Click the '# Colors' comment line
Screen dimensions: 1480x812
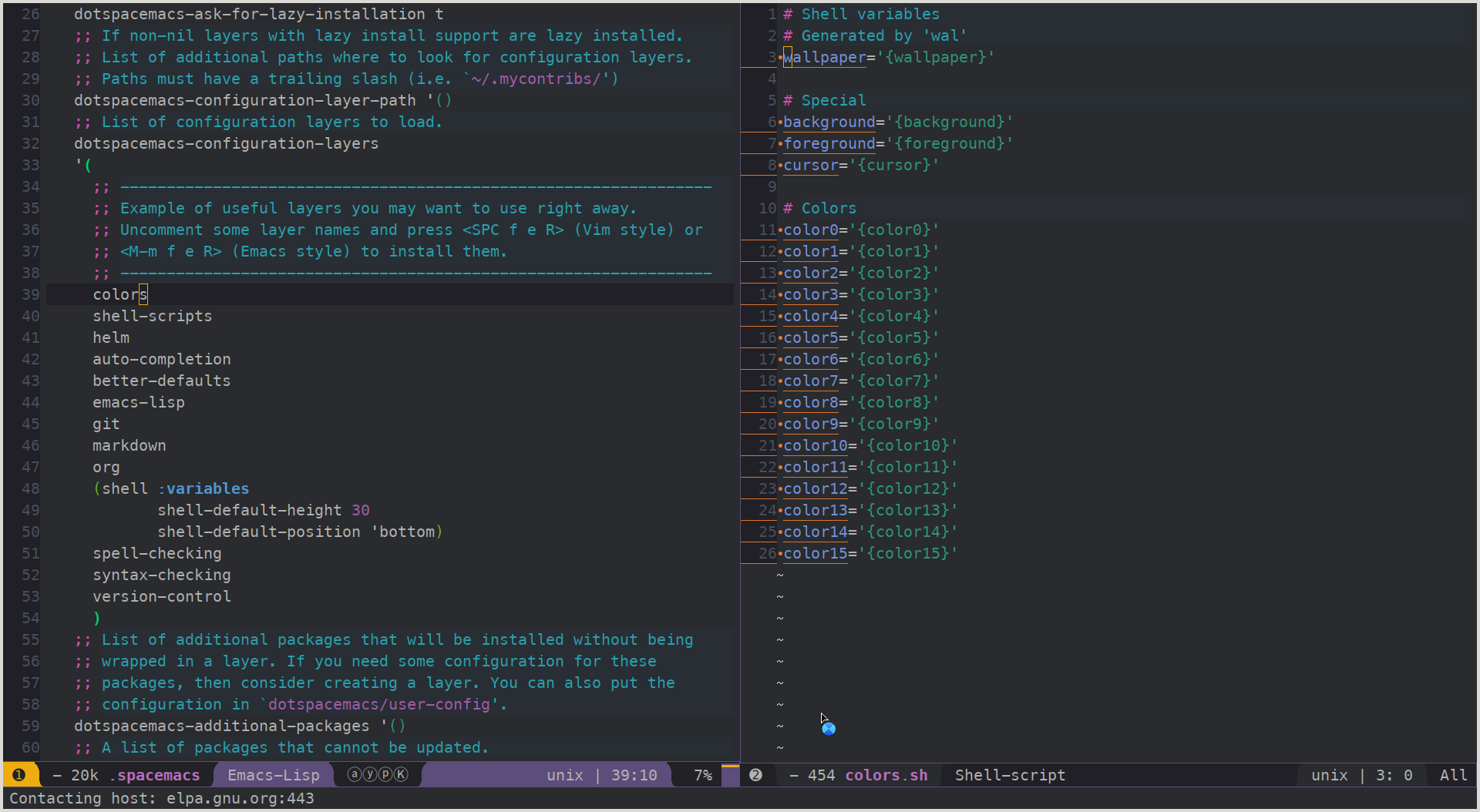tap(820, 208)
